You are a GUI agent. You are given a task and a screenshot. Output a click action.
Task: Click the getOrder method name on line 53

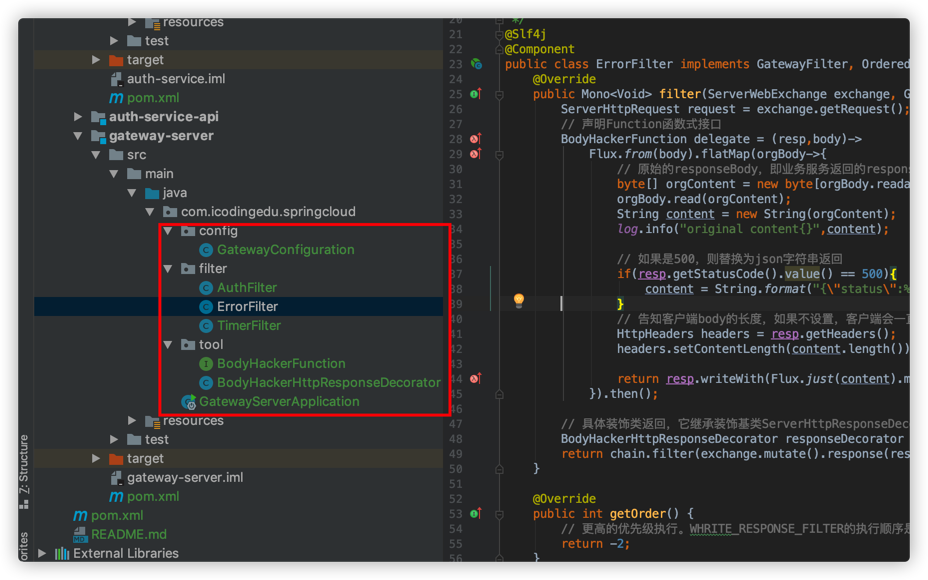tap(638, 514)
